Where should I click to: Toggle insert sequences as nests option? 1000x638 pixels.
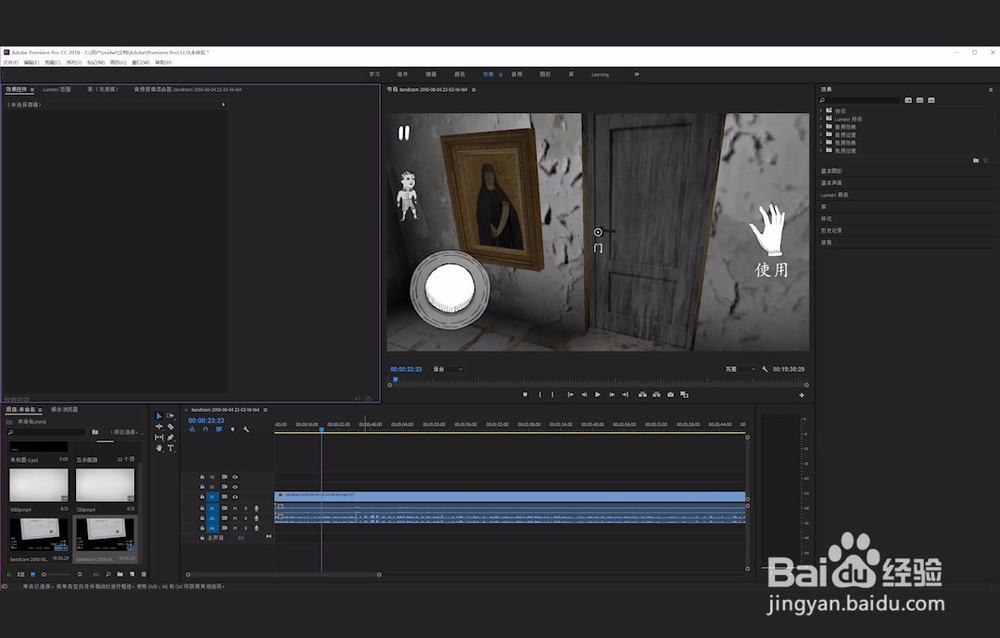click(x=192, y=429)
